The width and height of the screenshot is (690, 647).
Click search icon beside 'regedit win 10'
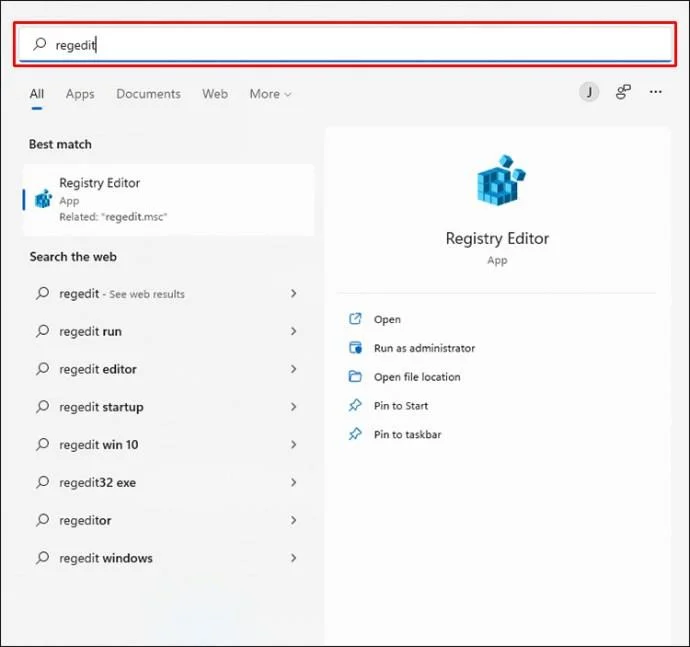pyautogui.click(x=42, y=444)
